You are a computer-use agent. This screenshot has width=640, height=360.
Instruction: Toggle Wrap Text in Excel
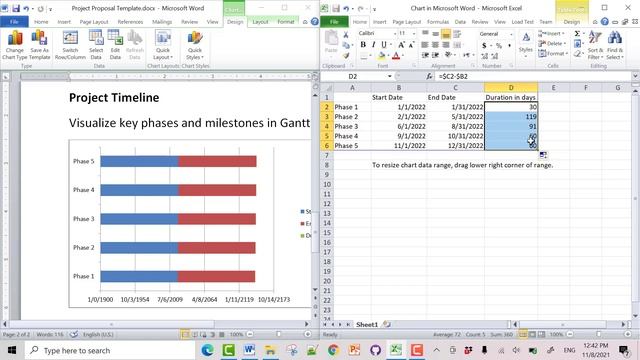(457, 33)
